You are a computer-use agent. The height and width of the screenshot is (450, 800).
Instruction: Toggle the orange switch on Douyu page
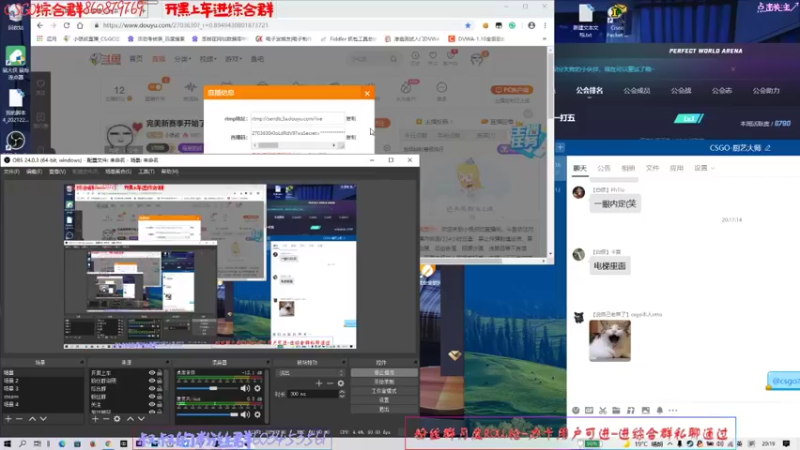pos(155,87)
